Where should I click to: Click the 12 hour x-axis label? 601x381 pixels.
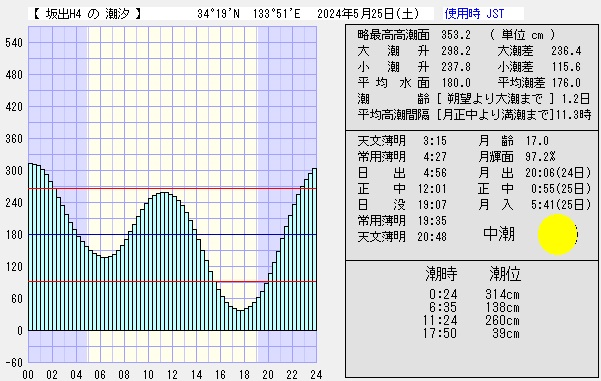click(x=172, y=374)
